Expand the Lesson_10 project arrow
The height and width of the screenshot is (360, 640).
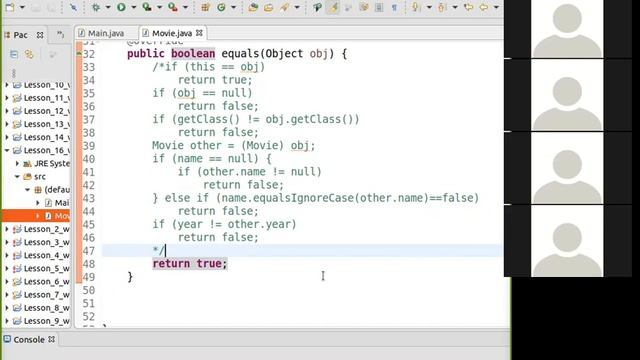[x=7, y=85]
